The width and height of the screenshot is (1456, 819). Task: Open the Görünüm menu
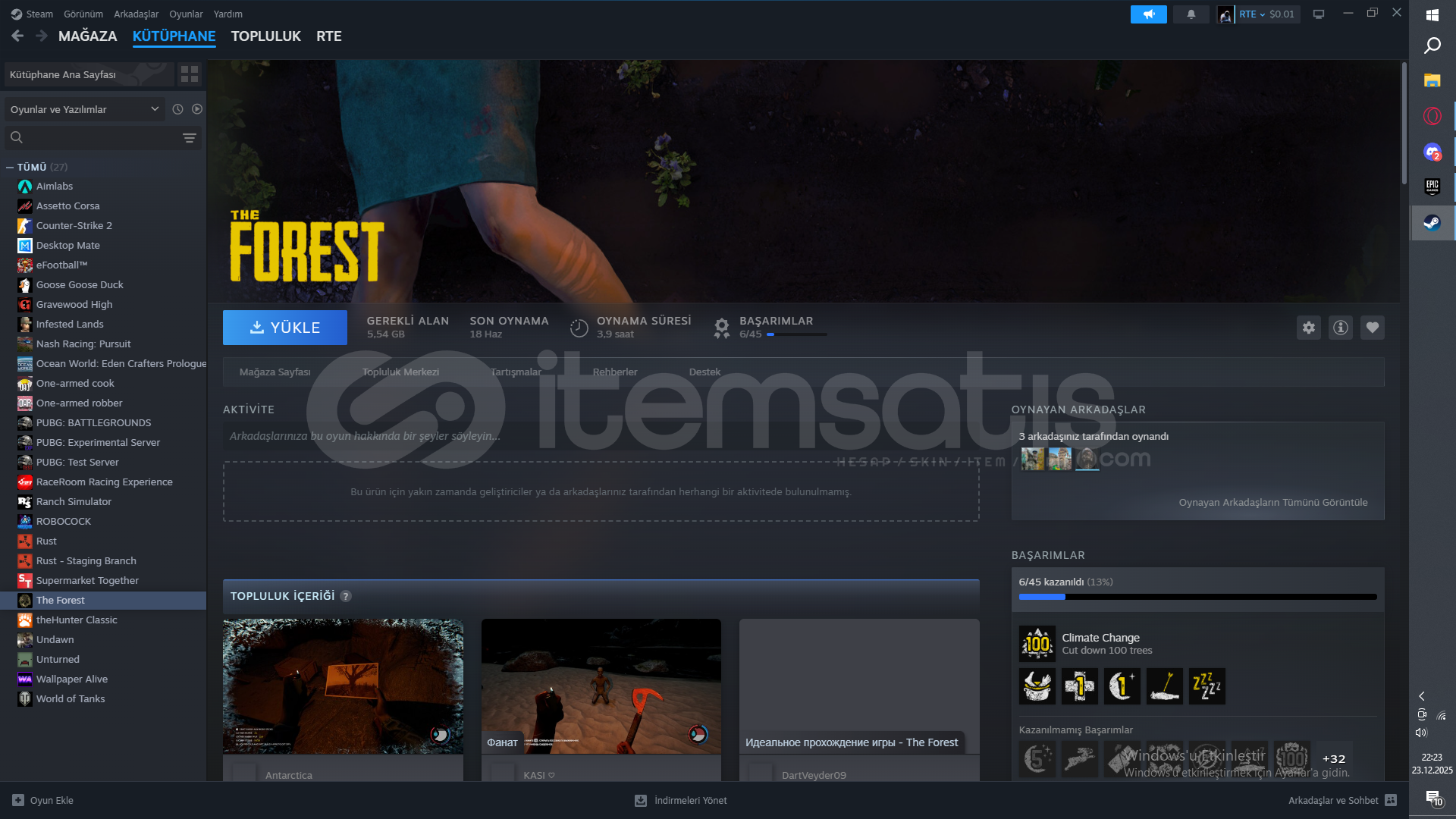tap(83, 14)
